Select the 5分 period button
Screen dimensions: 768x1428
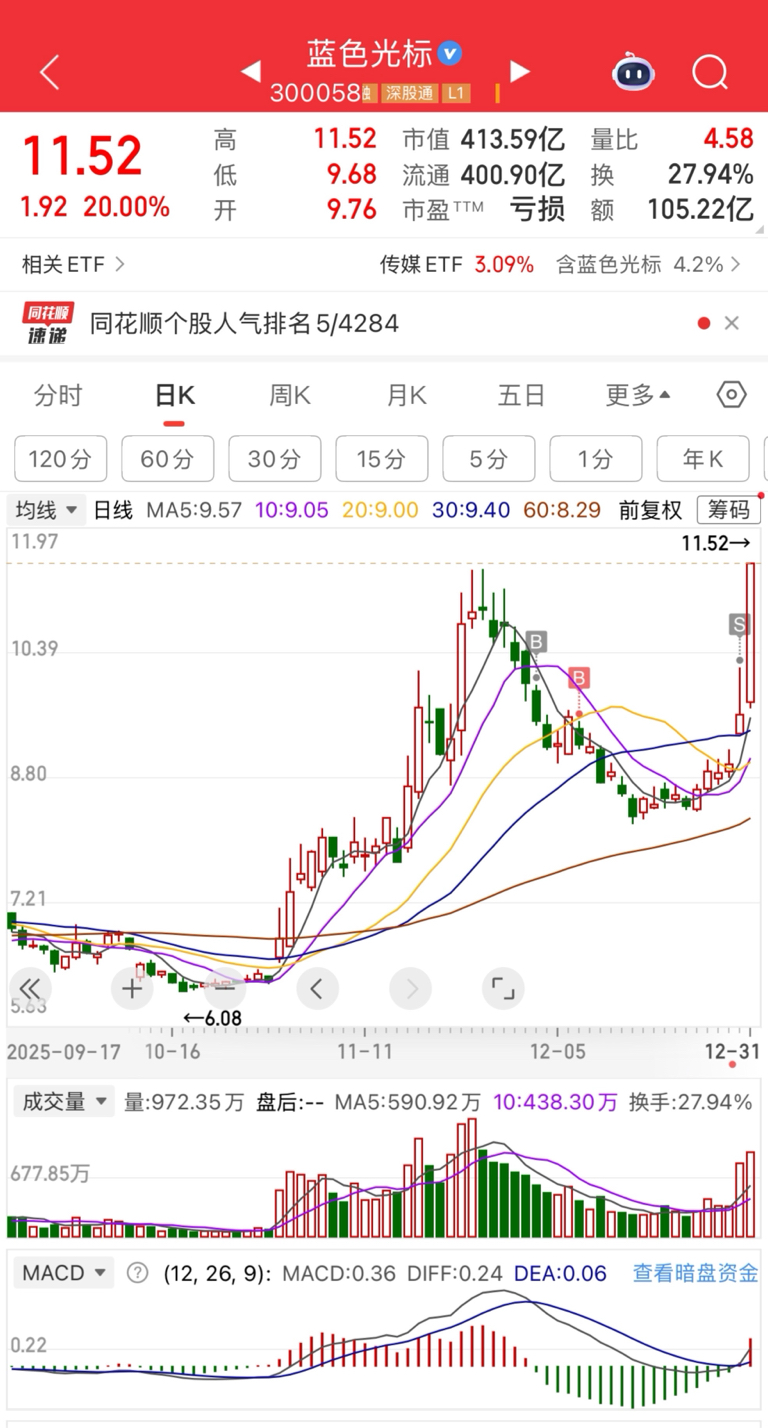pyautogui.click(x=488, y=459)
